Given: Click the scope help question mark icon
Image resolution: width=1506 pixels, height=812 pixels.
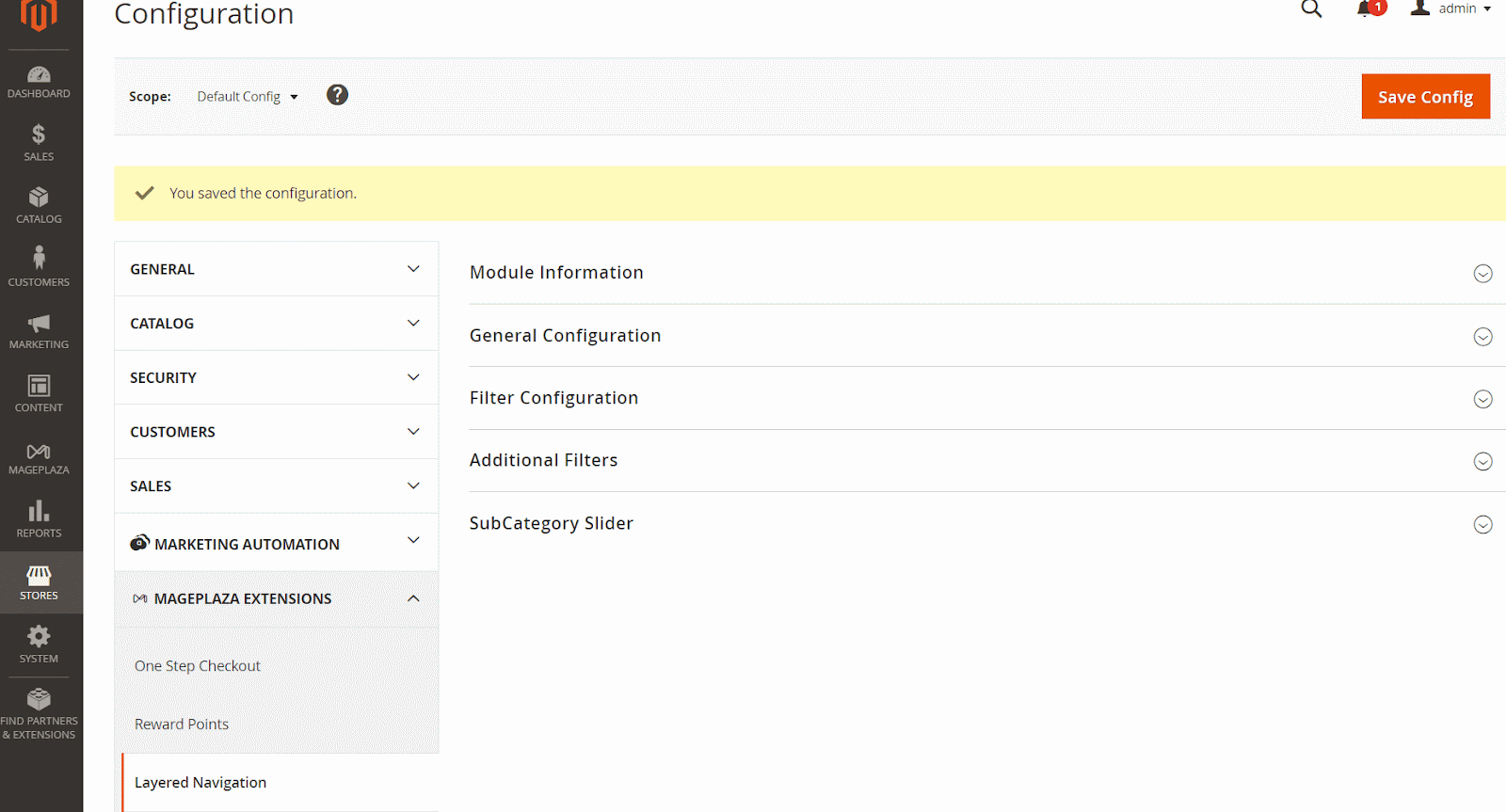Looking at the screenshot, I should 337,95.
